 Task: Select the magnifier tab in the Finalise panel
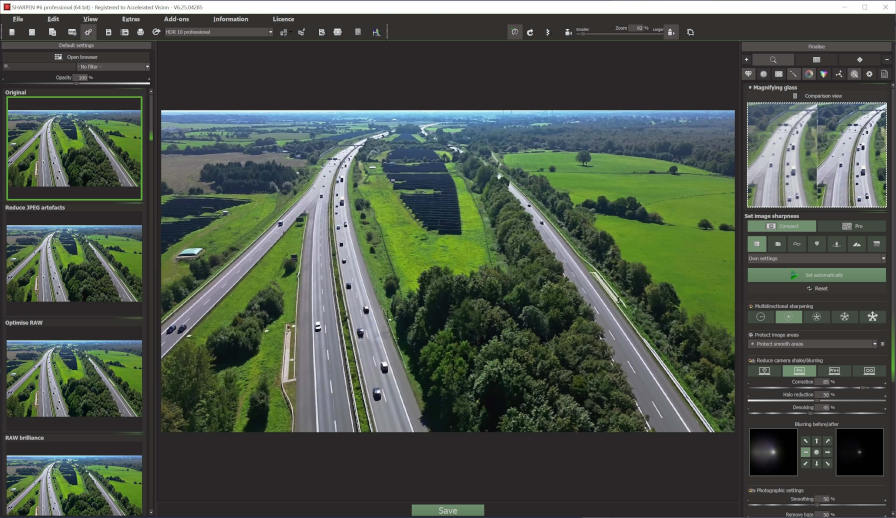tap(772, 60)
